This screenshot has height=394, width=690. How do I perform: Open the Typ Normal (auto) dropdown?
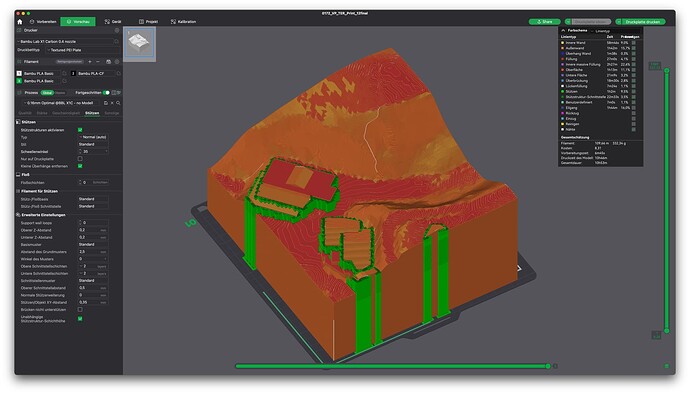pyautogui.click(x=93, y=137)
